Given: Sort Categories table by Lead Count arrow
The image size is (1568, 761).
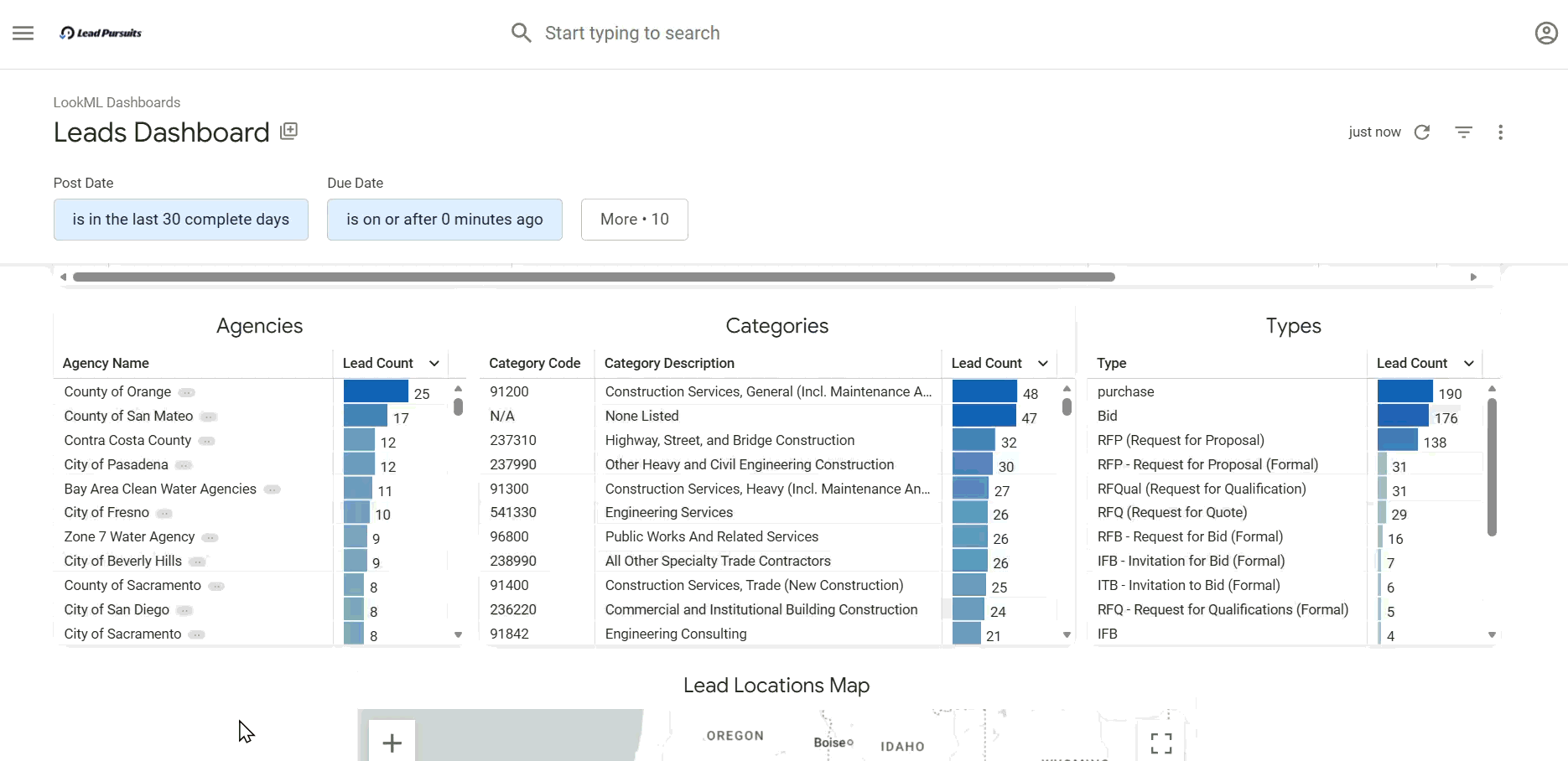Looking at the screenshot, I should coord(1043,363).
